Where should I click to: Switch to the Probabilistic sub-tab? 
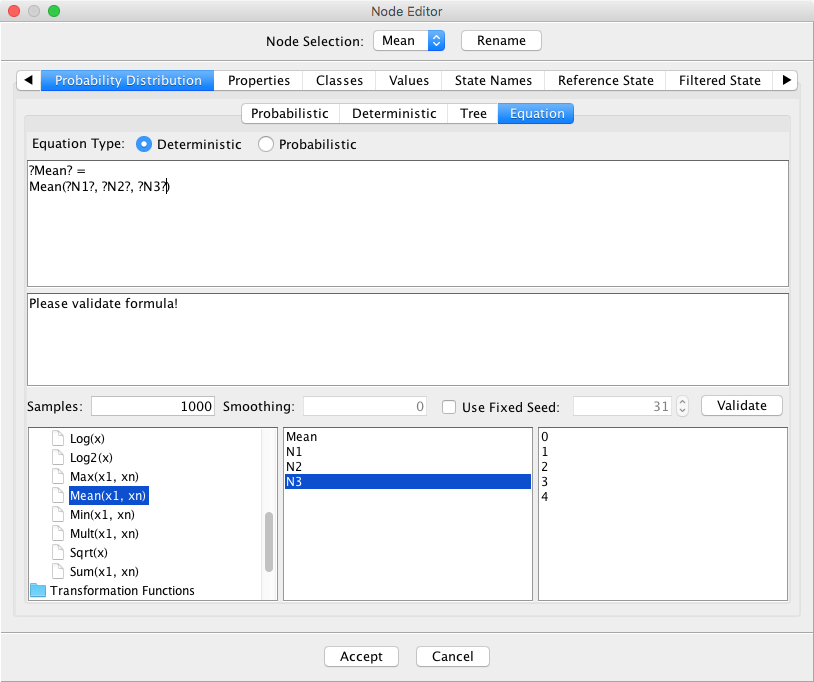click(290, 114)
